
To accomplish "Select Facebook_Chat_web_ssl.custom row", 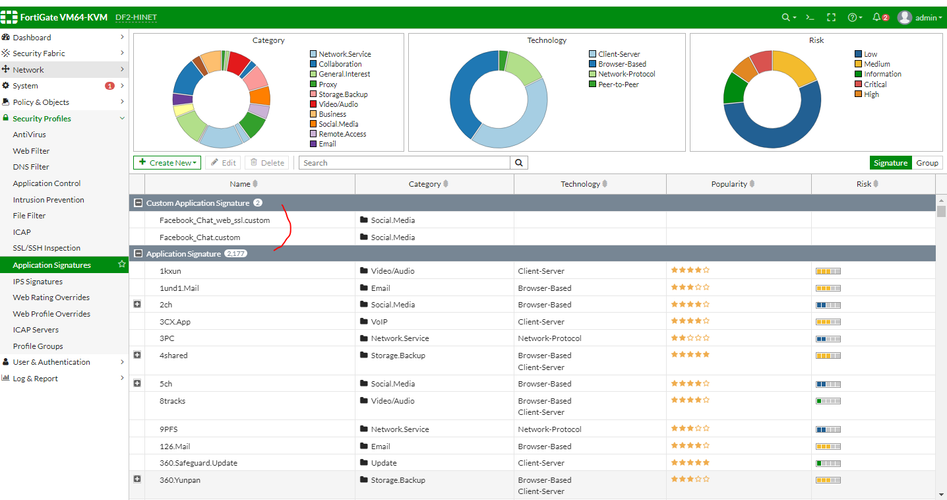I will [x=532, y=220].
